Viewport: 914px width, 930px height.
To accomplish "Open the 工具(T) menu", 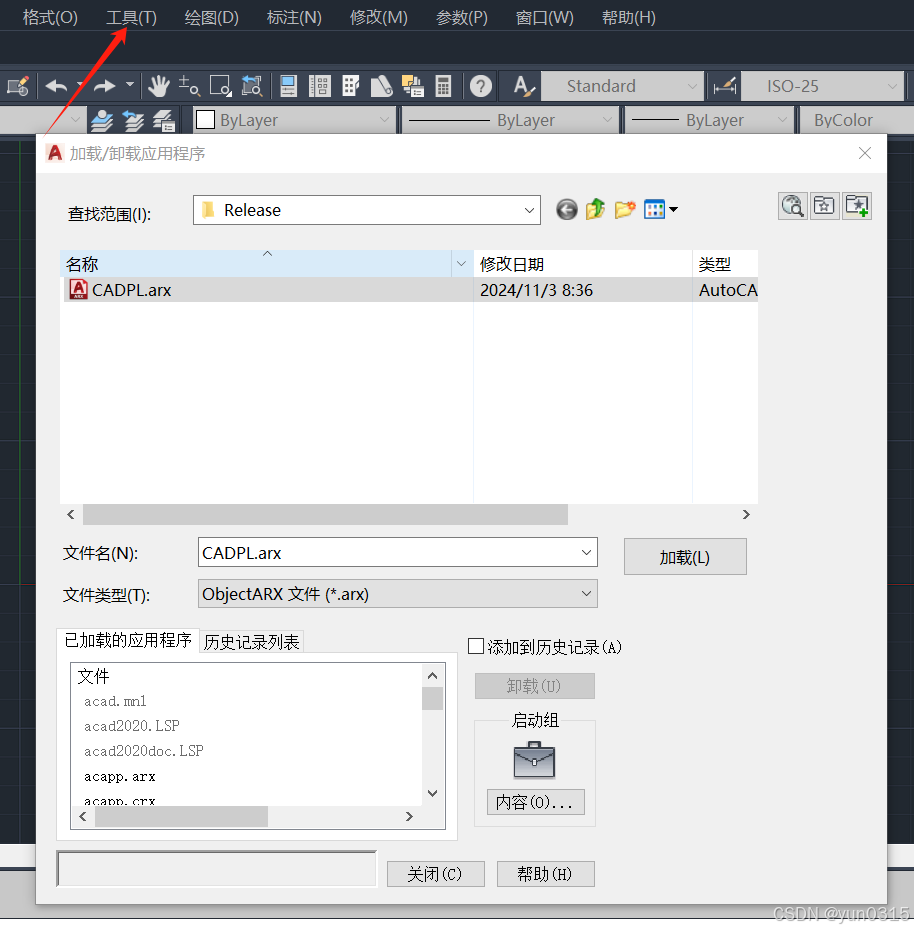I will 131,17.
